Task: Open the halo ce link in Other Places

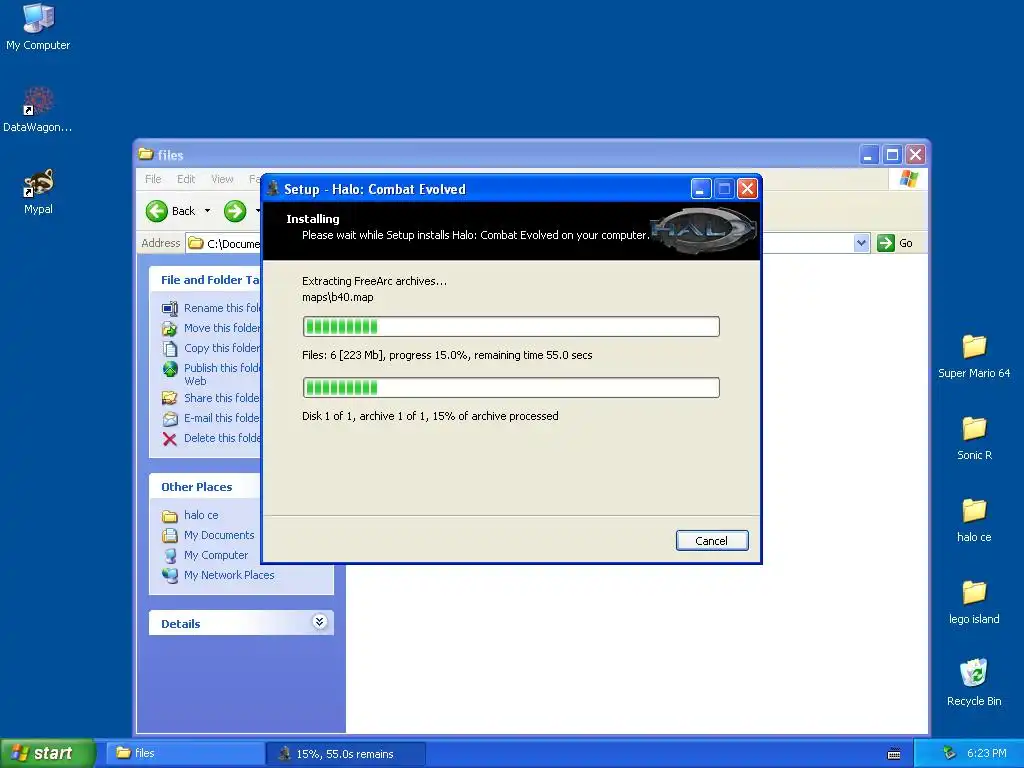Action: click(201, 515)
